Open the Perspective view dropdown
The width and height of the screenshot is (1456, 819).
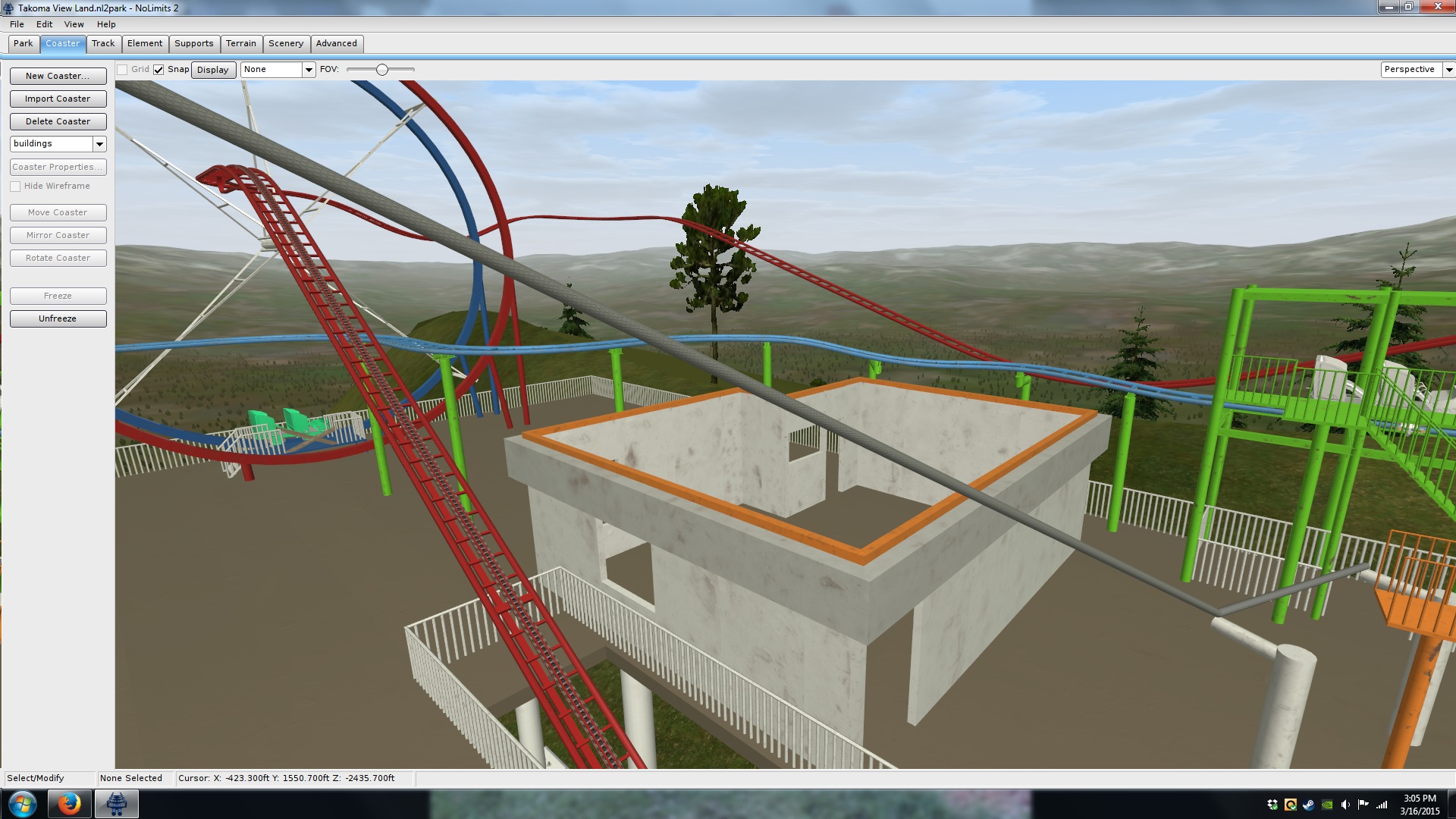[x=1448, y=70]
